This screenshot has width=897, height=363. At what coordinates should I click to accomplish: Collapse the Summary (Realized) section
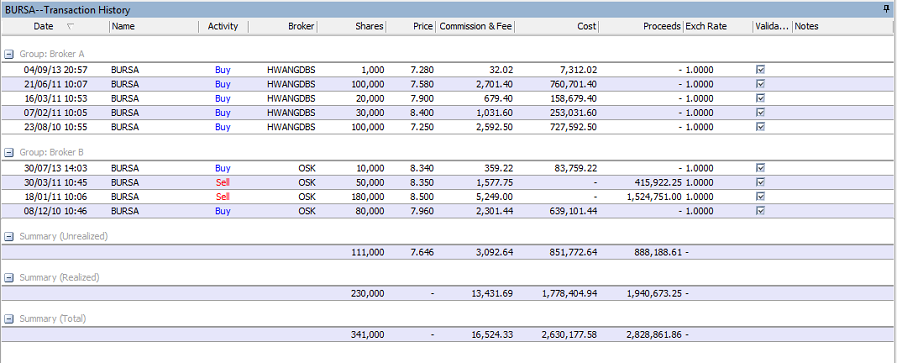pos(9,277)
